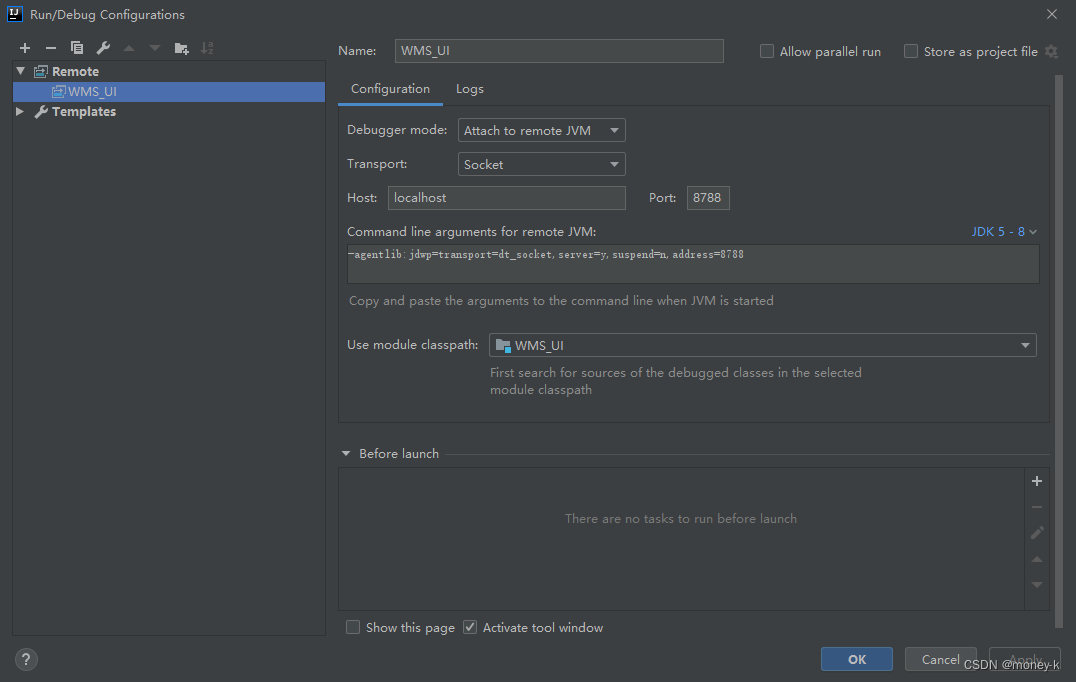Enable Allow parallel run
Viewport: 1076px width, 682px height.
pos(766,51)
